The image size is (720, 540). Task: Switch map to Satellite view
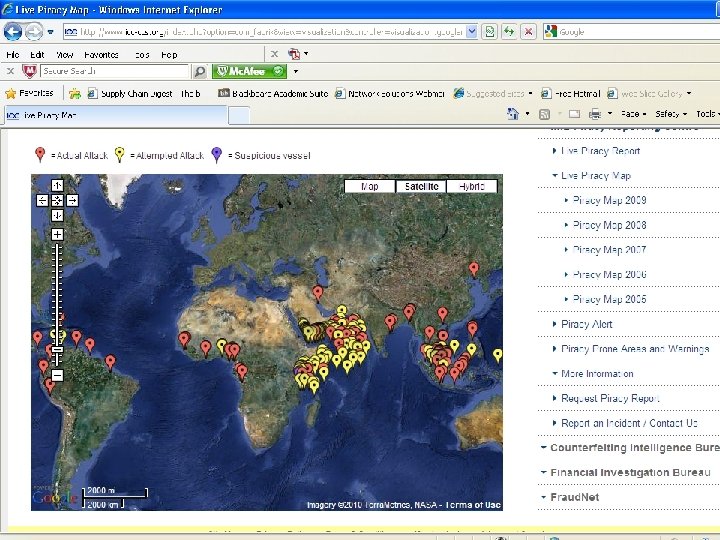click(421, 186)
